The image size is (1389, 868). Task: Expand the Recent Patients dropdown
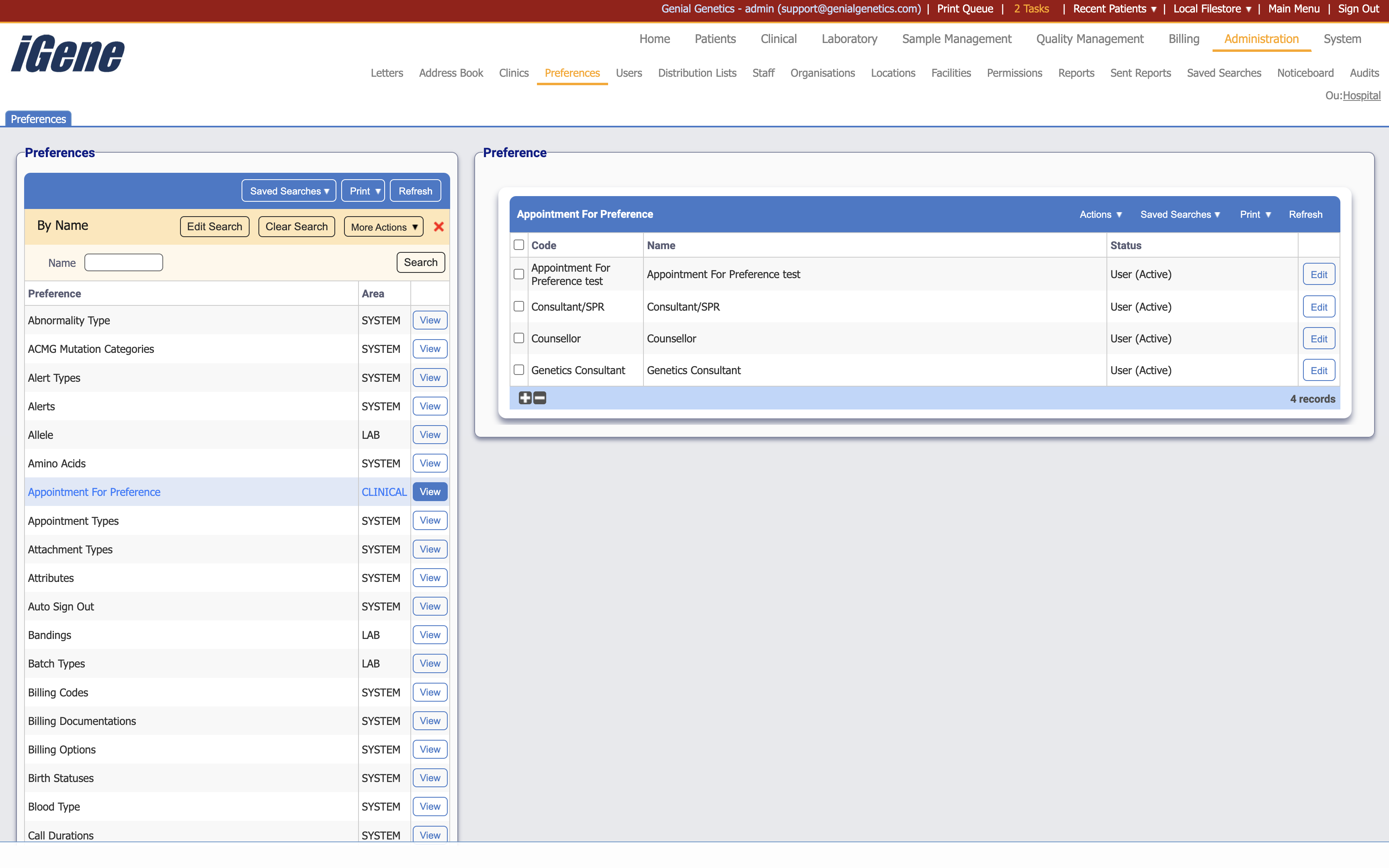coord(1114,8)
